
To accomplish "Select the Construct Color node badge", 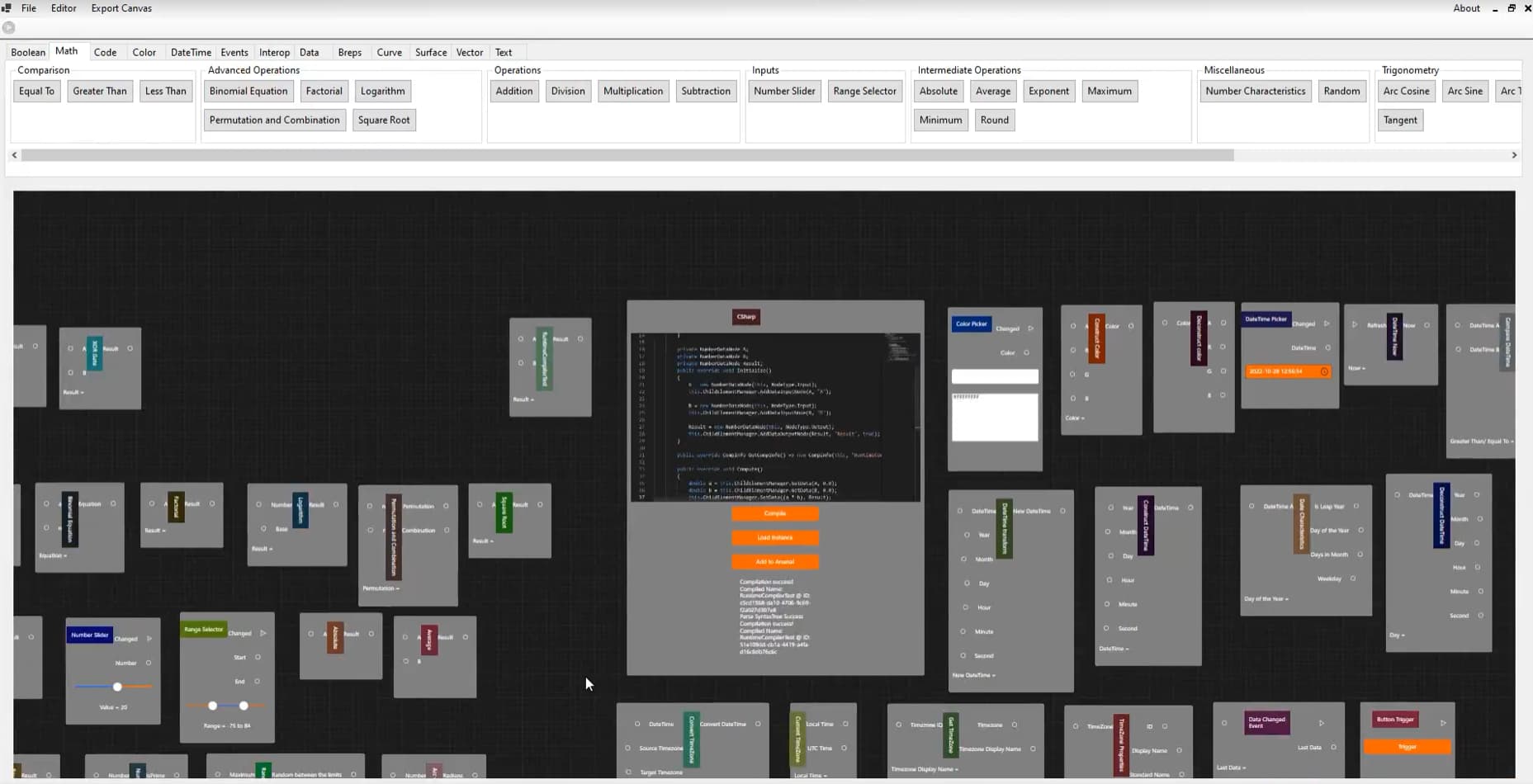I will [x=1096, y=338].
